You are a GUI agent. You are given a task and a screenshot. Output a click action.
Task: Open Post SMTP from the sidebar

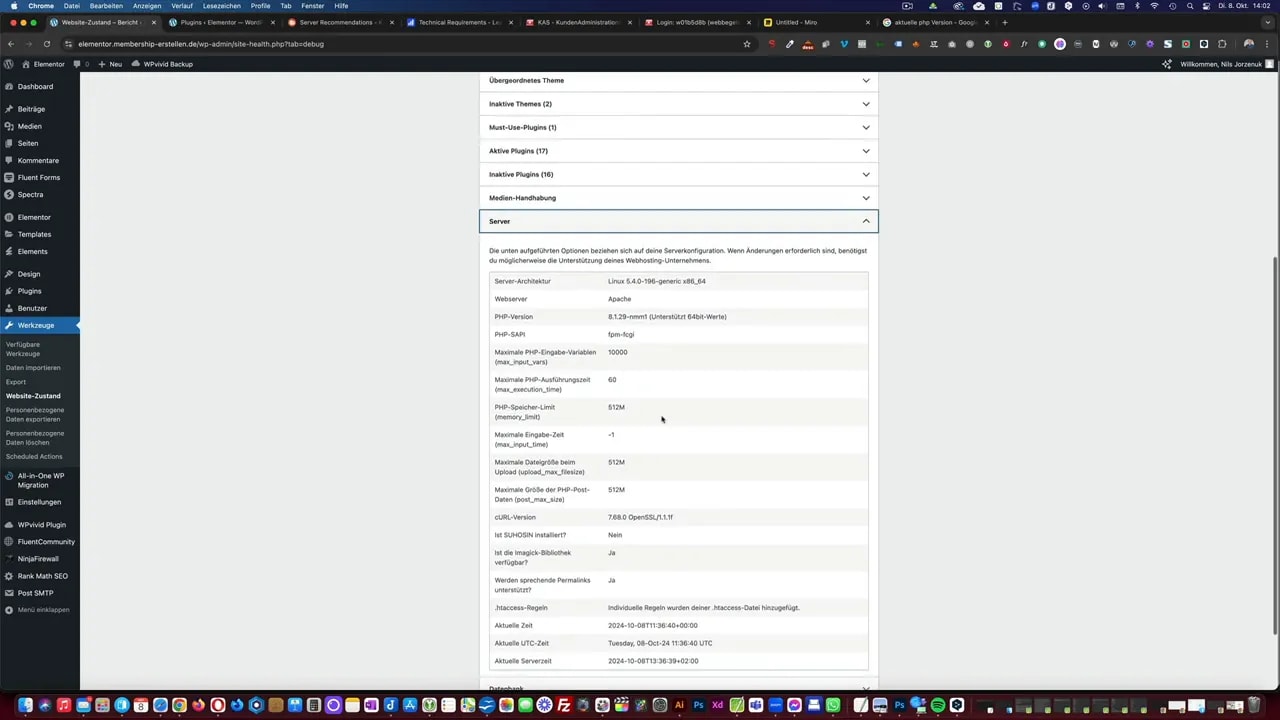click(35, 592)
